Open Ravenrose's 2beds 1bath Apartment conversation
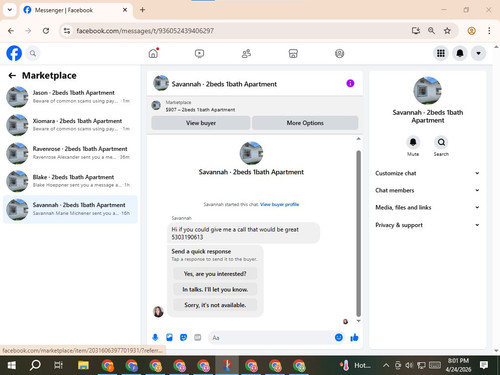The height and width of the screenshot is (375, 500). [70, 153]
